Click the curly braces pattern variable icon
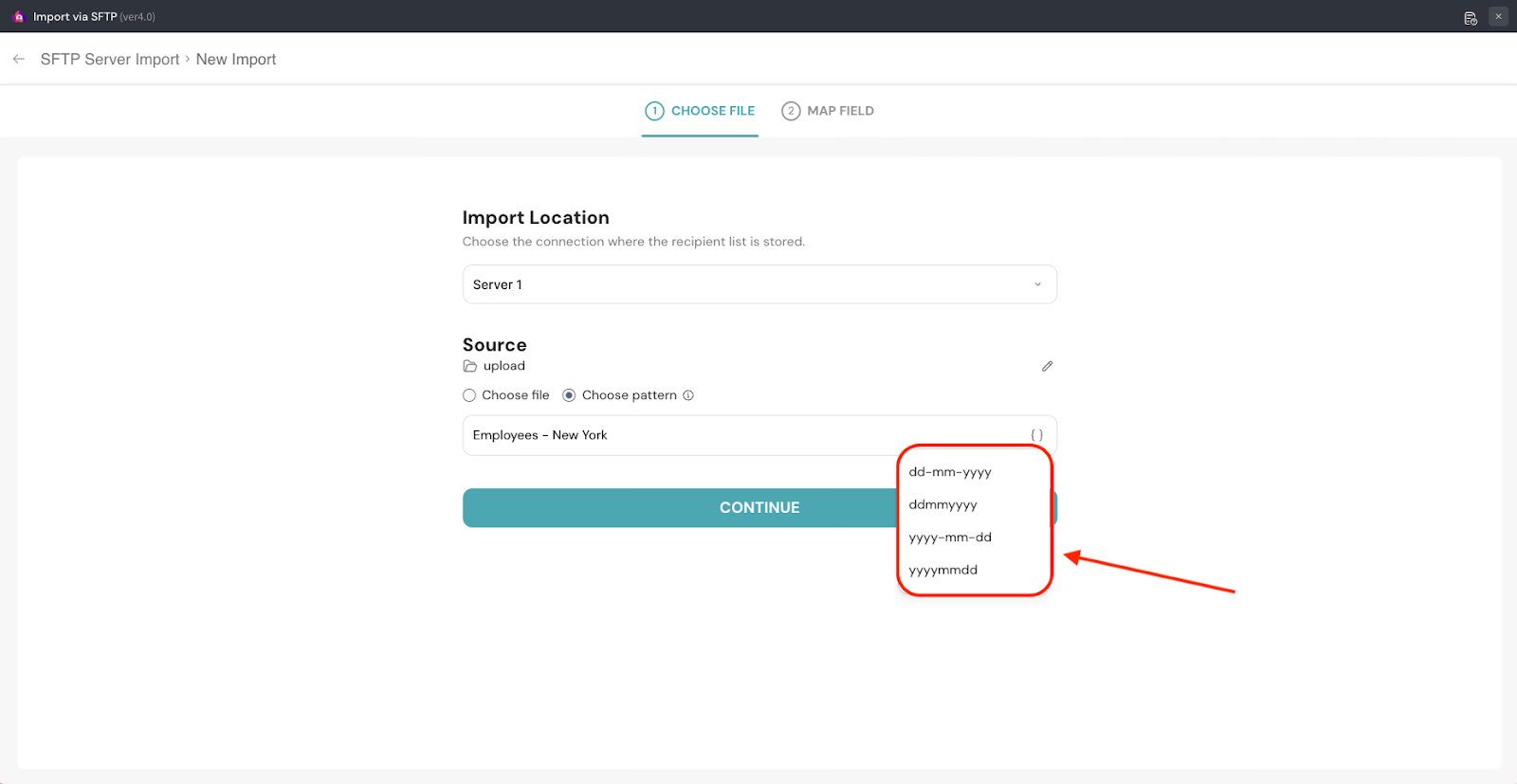1517x784 pixels. (1036, 435)
